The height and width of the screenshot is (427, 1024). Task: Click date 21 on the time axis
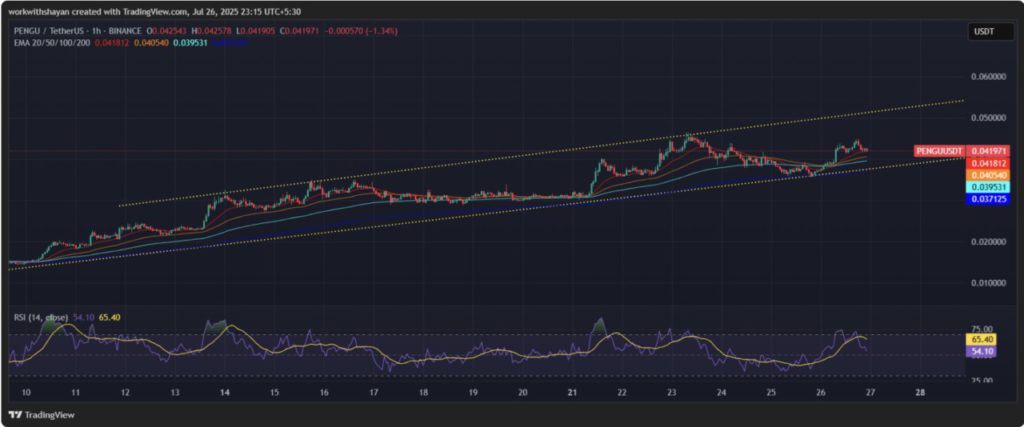[572, 394]
